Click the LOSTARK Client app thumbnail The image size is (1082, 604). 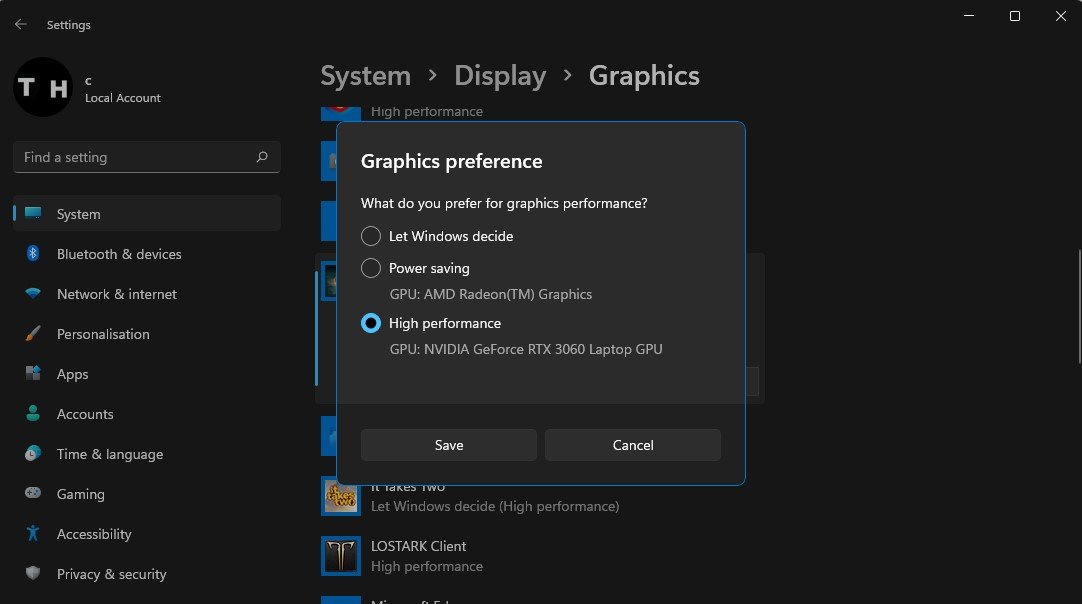tap(340, 556)
